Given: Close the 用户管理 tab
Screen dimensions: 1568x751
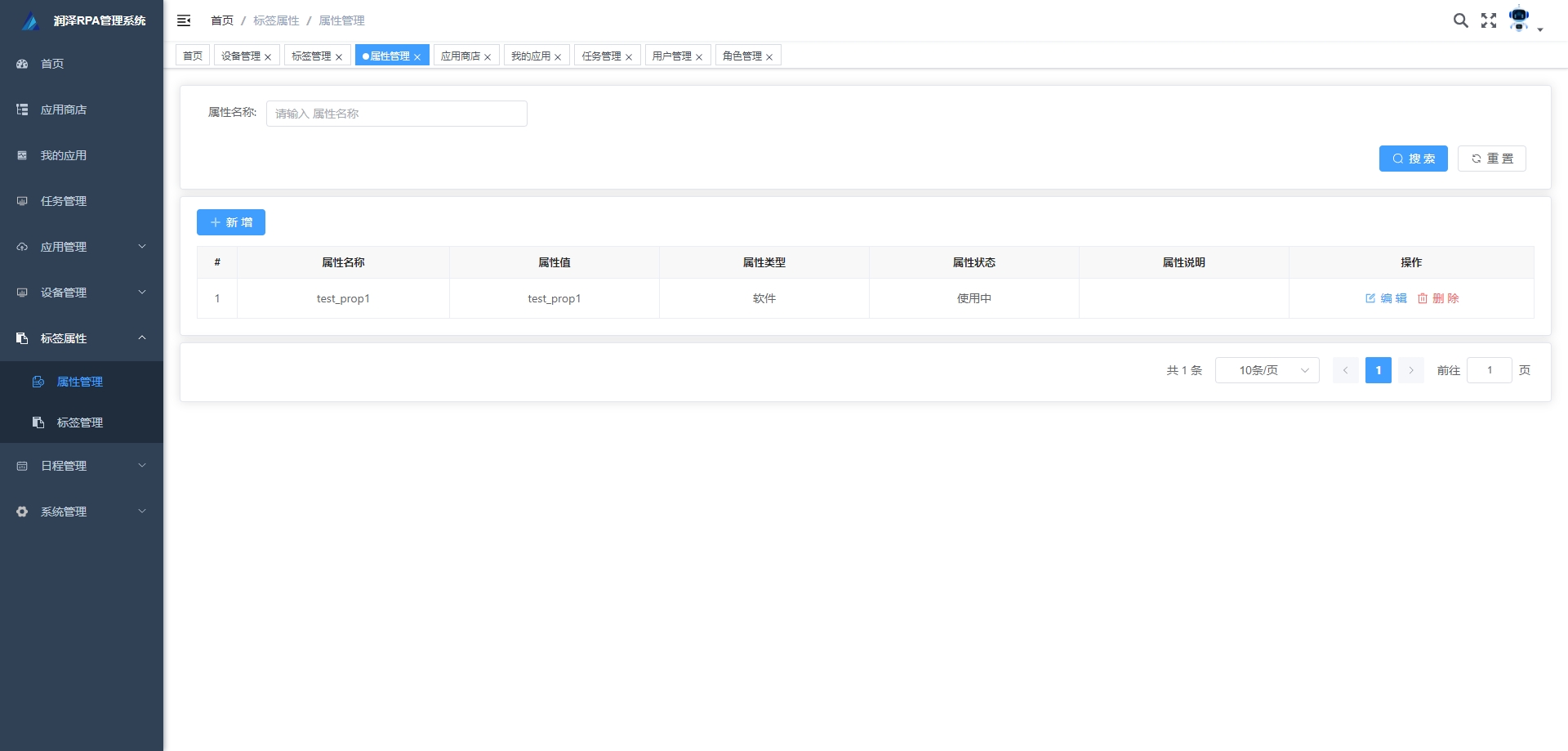Looking at the screenshot, I should pyautogui.click(x=699, y=57).
